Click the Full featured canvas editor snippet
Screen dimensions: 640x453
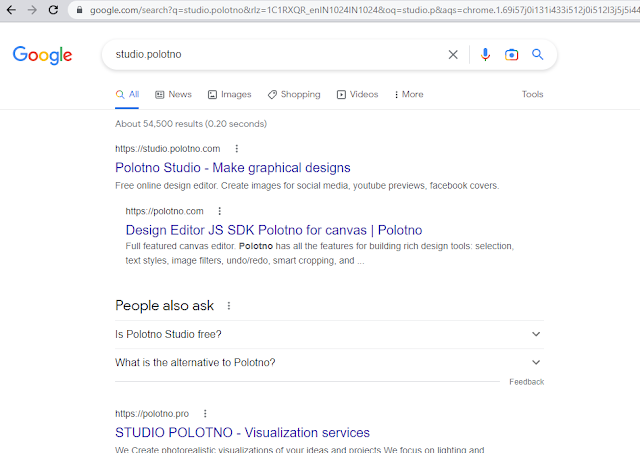tap(320, 253)
